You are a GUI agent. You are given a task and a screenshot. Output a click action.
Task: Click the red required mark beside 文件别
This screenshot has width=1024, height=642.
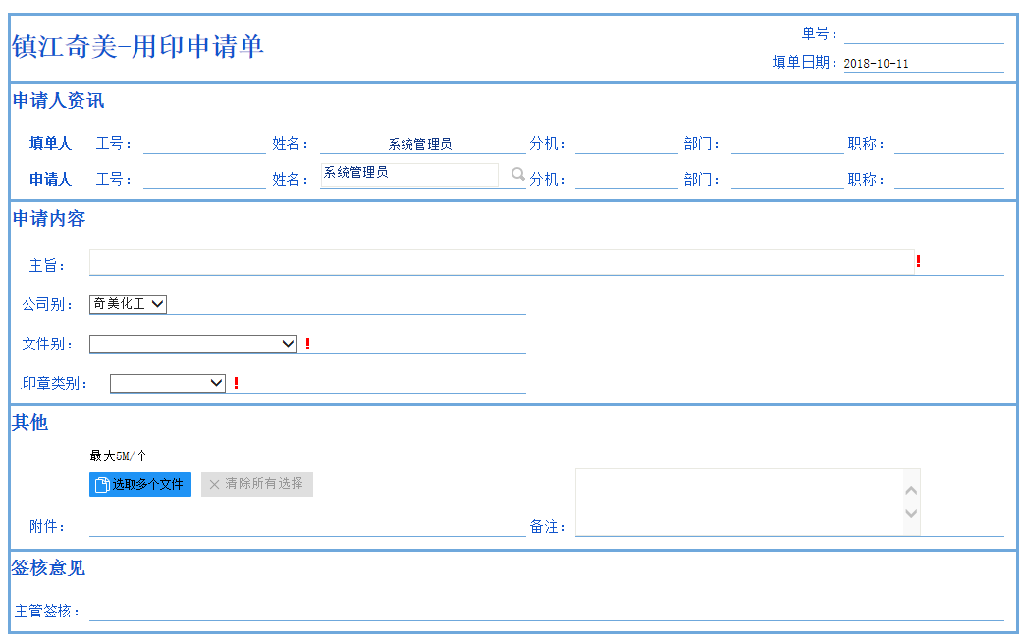pos(307,344)
